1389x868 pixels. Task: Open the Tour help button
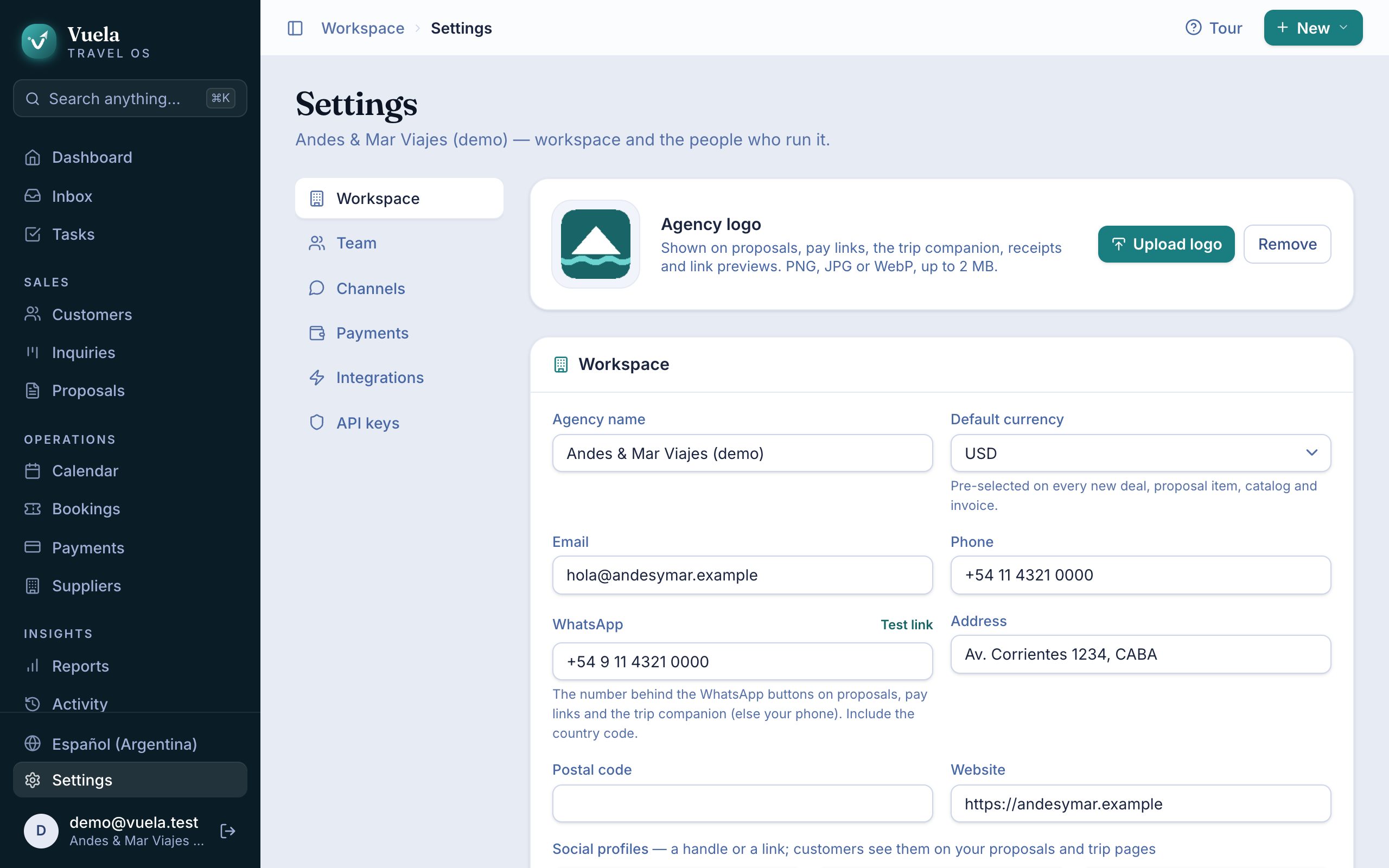1213,28
